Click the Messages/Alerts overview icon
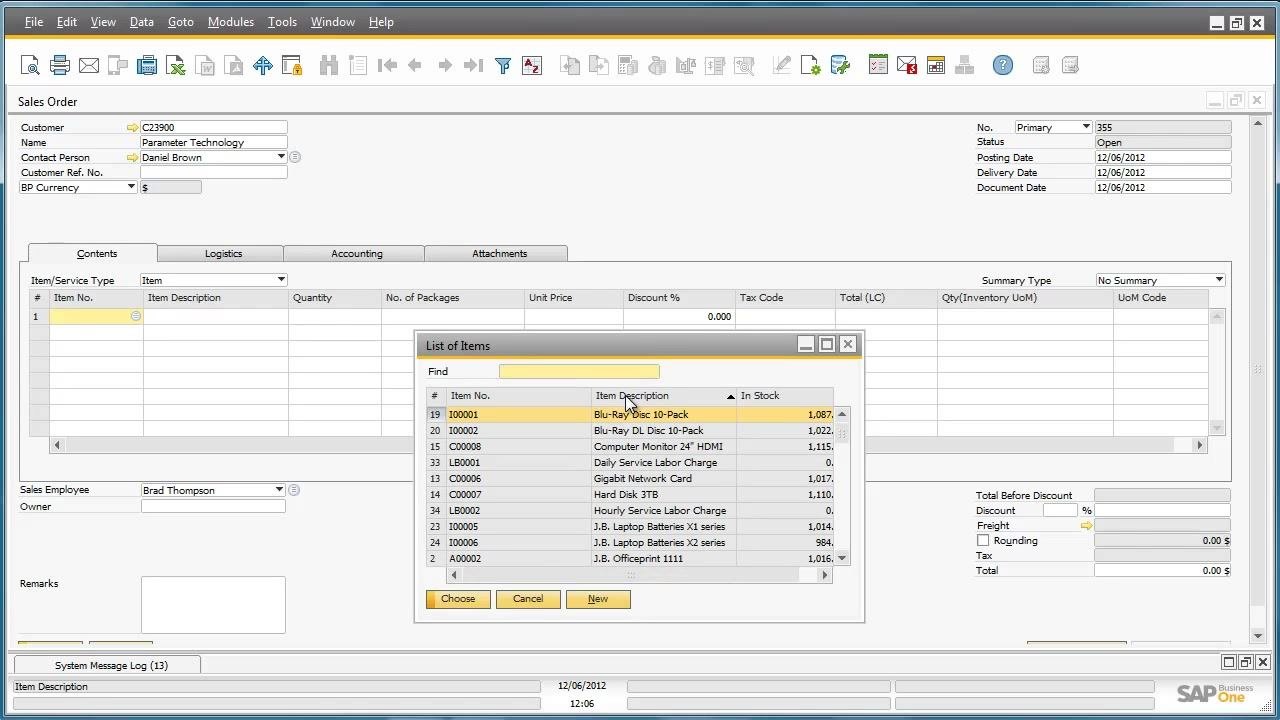This screenshot has height=720, width=1280. (x=907, y=66)
